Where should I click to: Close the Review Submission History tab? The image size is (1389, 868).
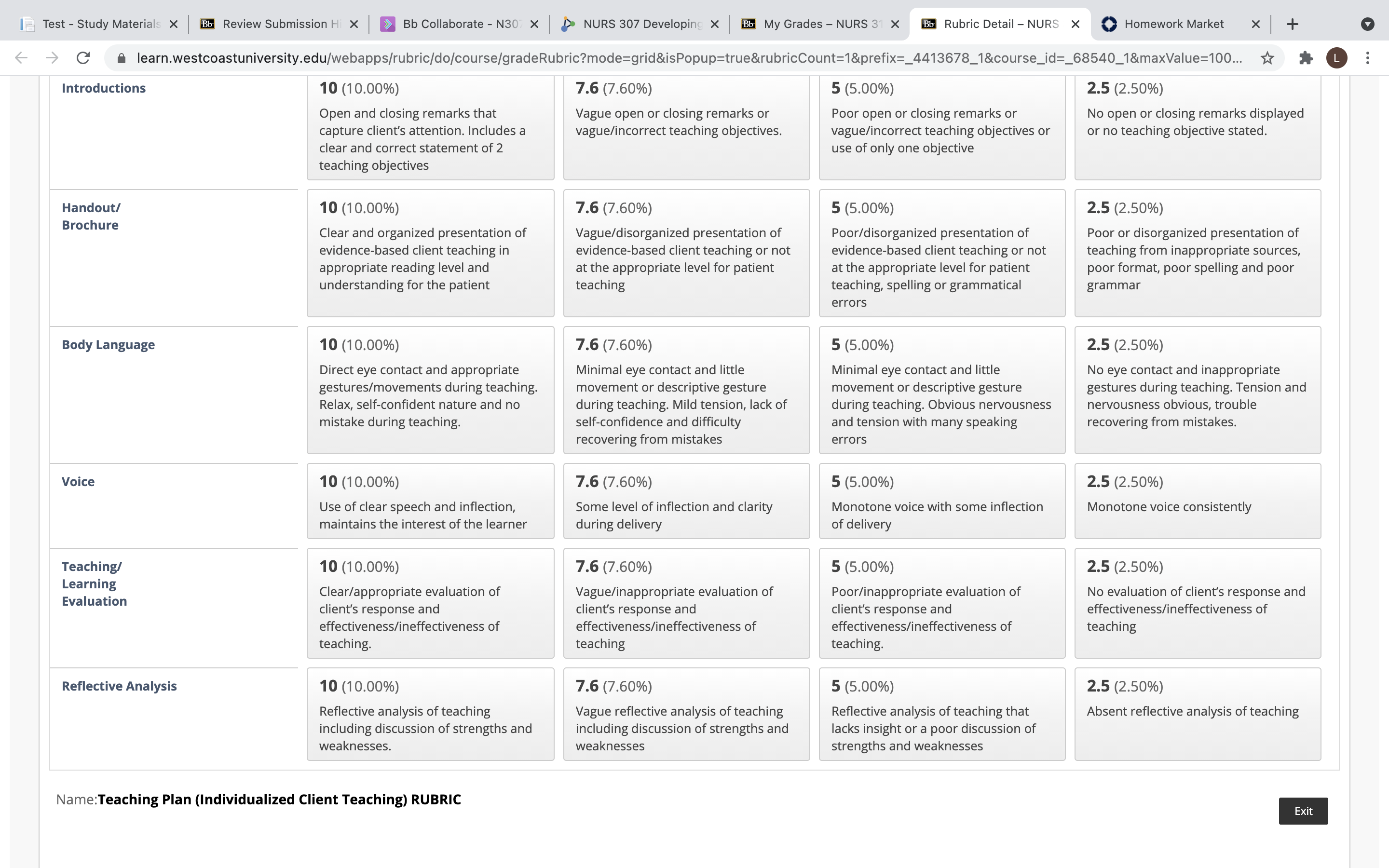pyautogui.click(x=354, y=24)
